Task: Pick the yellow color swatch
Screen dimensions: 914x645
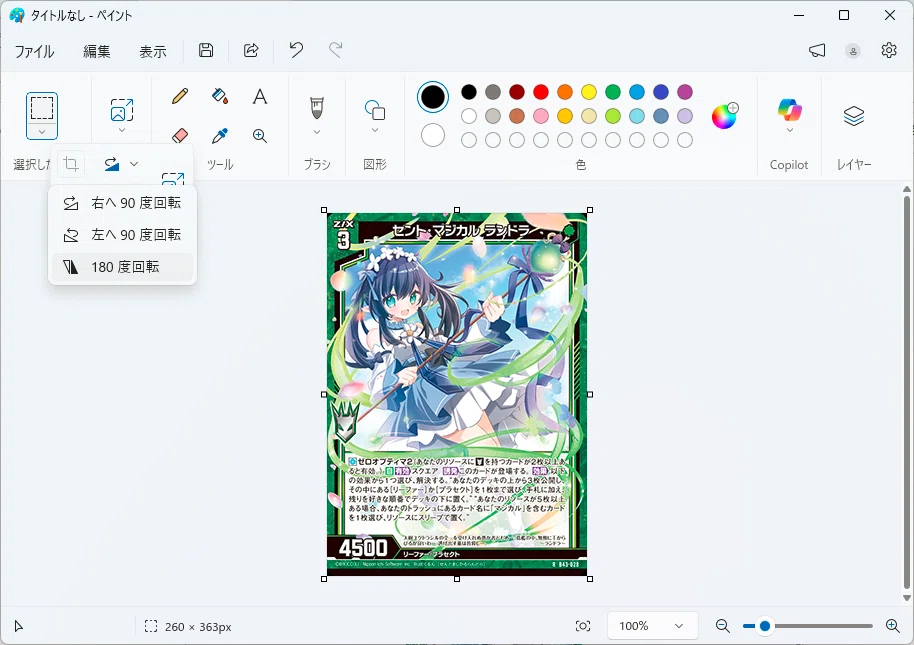Action: [x=589, y=91]
